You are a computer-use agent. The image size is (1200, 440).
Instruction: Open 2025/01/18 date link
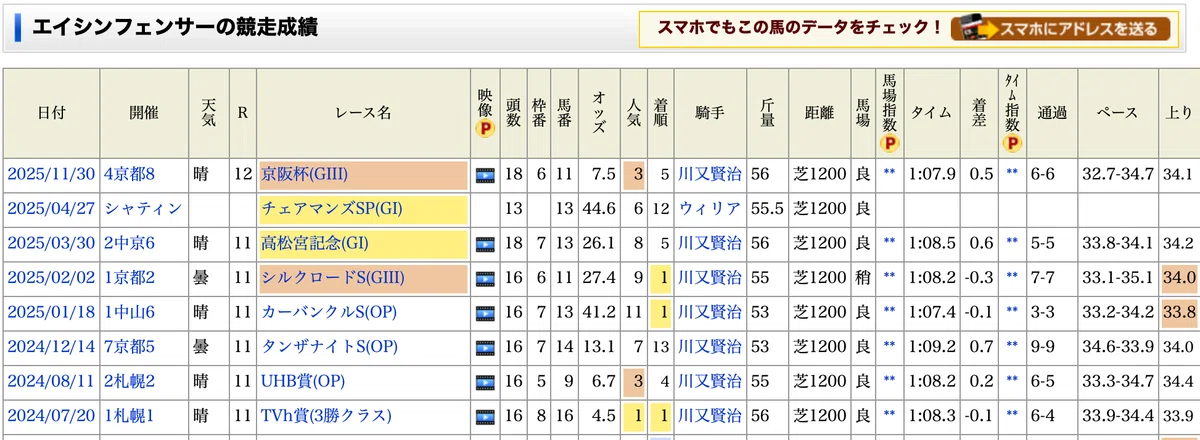51,312
